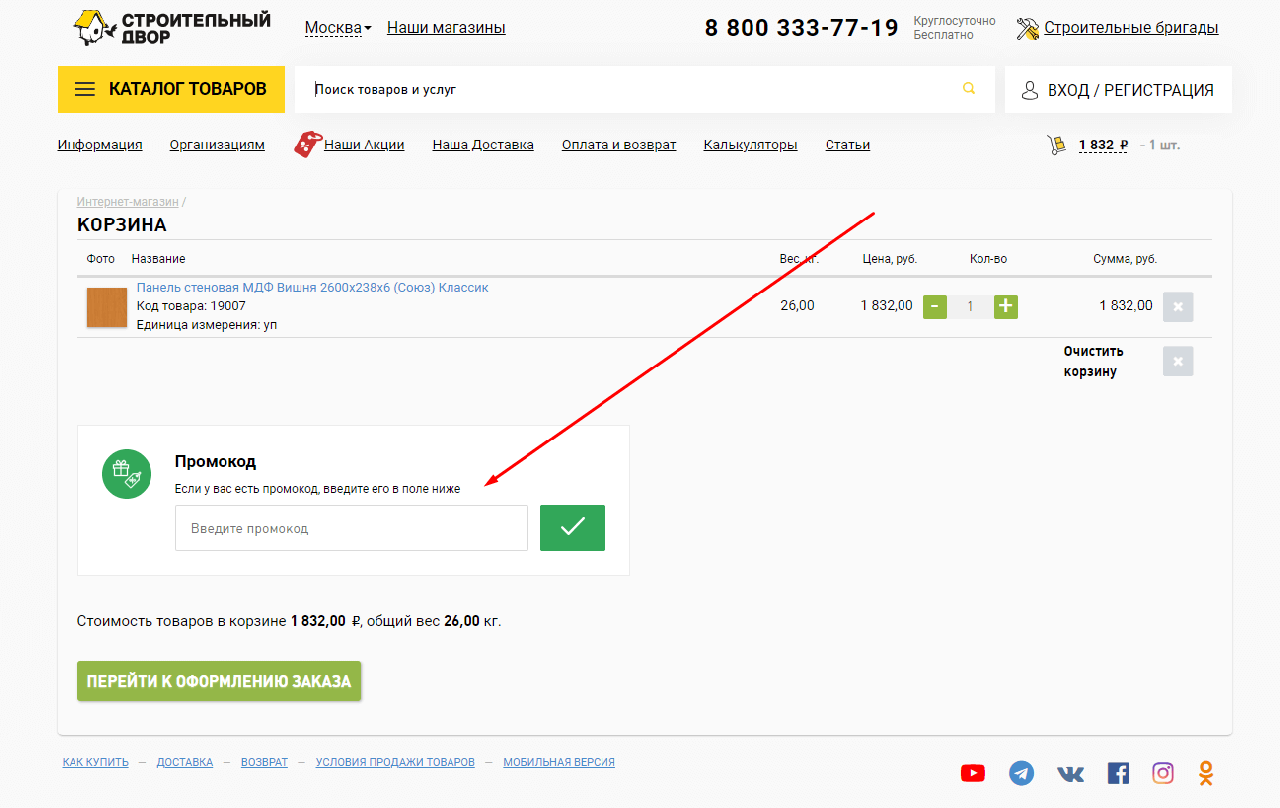Click the yellow search magnifier icon
Screen dimensions: 1280x808
[x=968, y=89]
